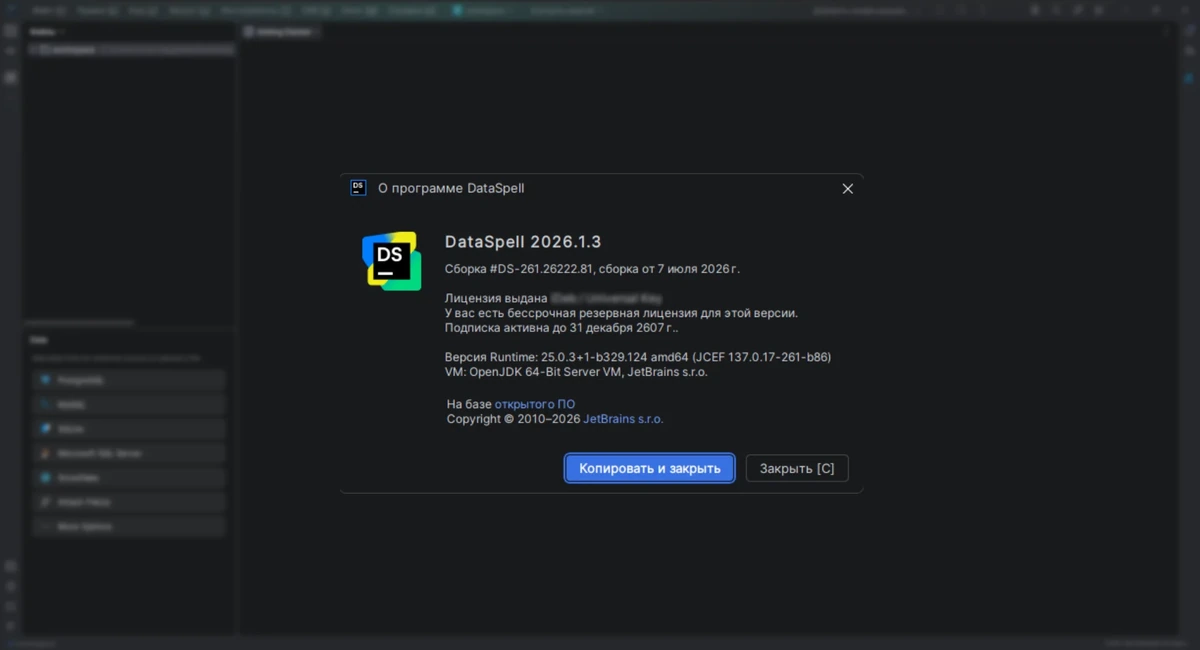The image size is (1200, 650).
Task: Click the Закрыть [C] button
Action: point(797,468)
